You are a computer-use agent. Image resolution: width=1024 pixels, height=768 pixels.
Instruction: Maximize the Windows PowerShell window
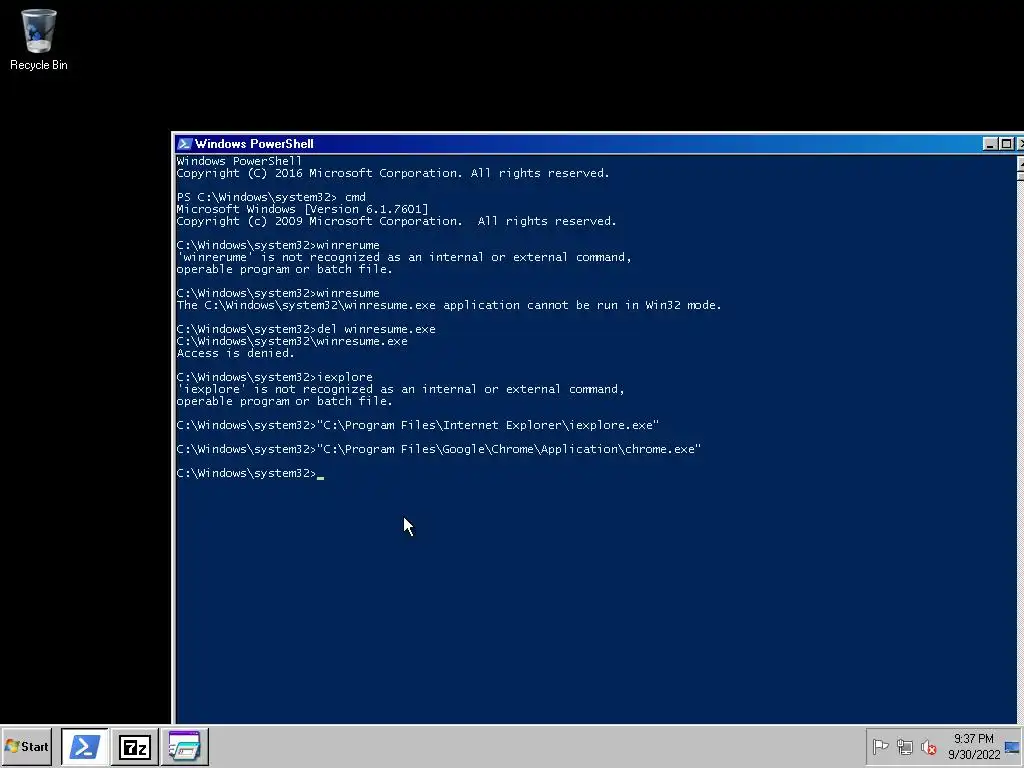pos(1006,144)
